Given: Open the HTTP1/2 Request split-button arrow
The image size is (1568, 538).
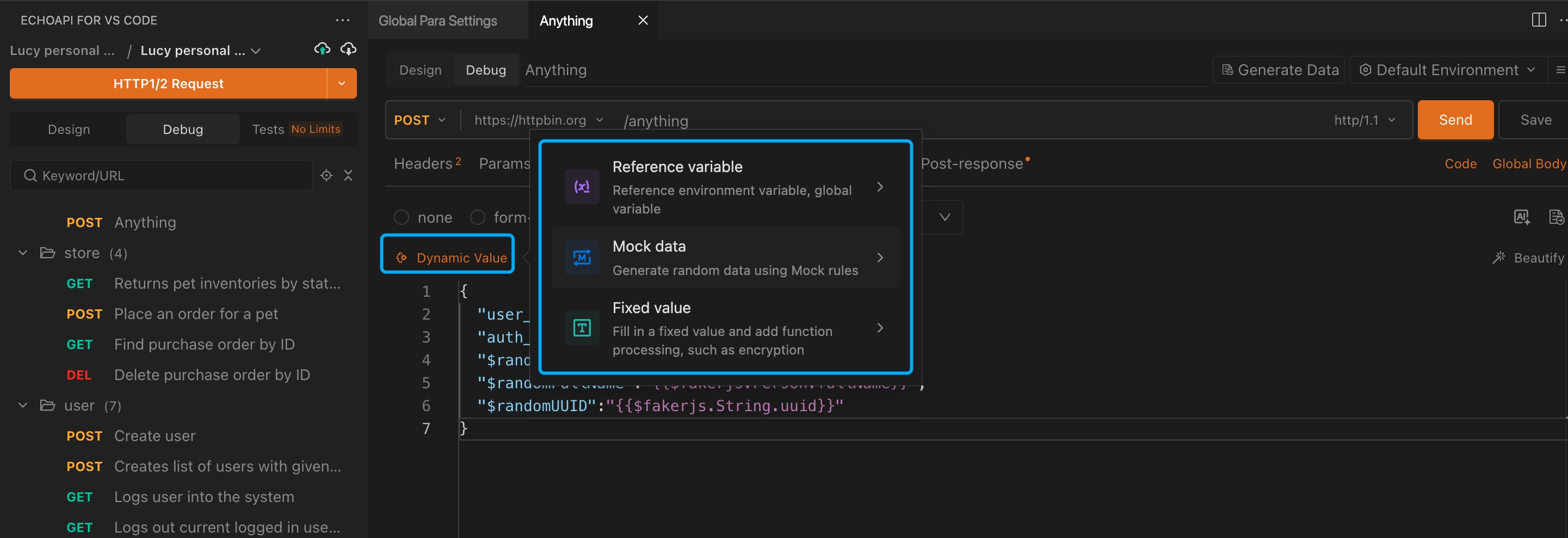Looking at the screenshot, I should pos(342,83).
